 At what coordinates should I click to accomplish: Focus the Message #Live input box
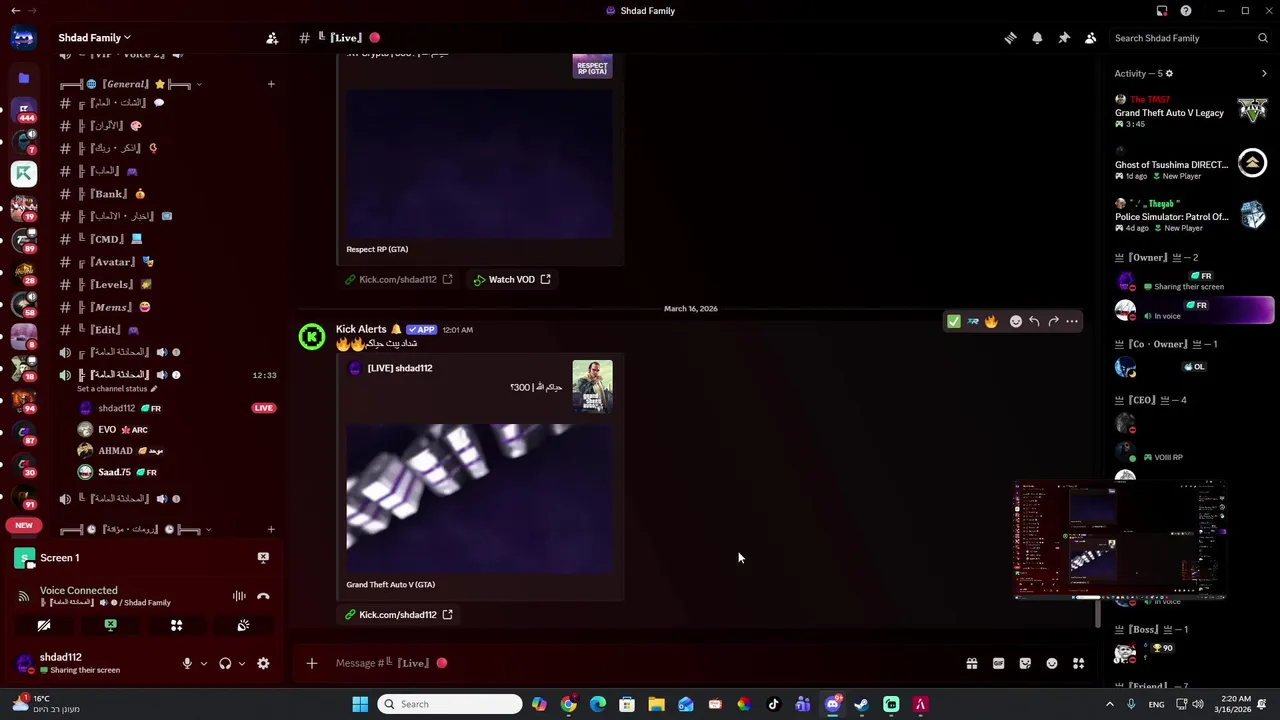(x=640, y=663)
